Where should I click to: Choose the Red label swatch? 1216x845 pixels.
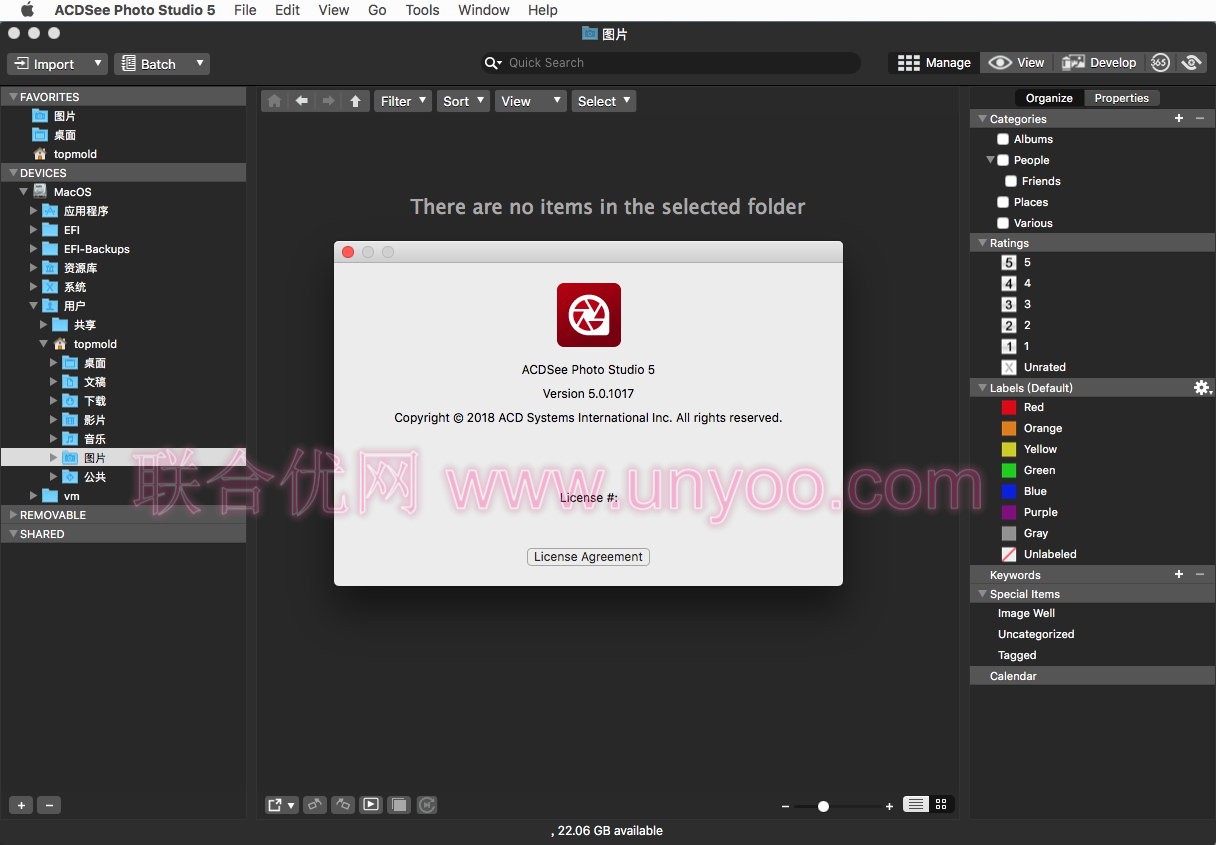pos(1009,407)
